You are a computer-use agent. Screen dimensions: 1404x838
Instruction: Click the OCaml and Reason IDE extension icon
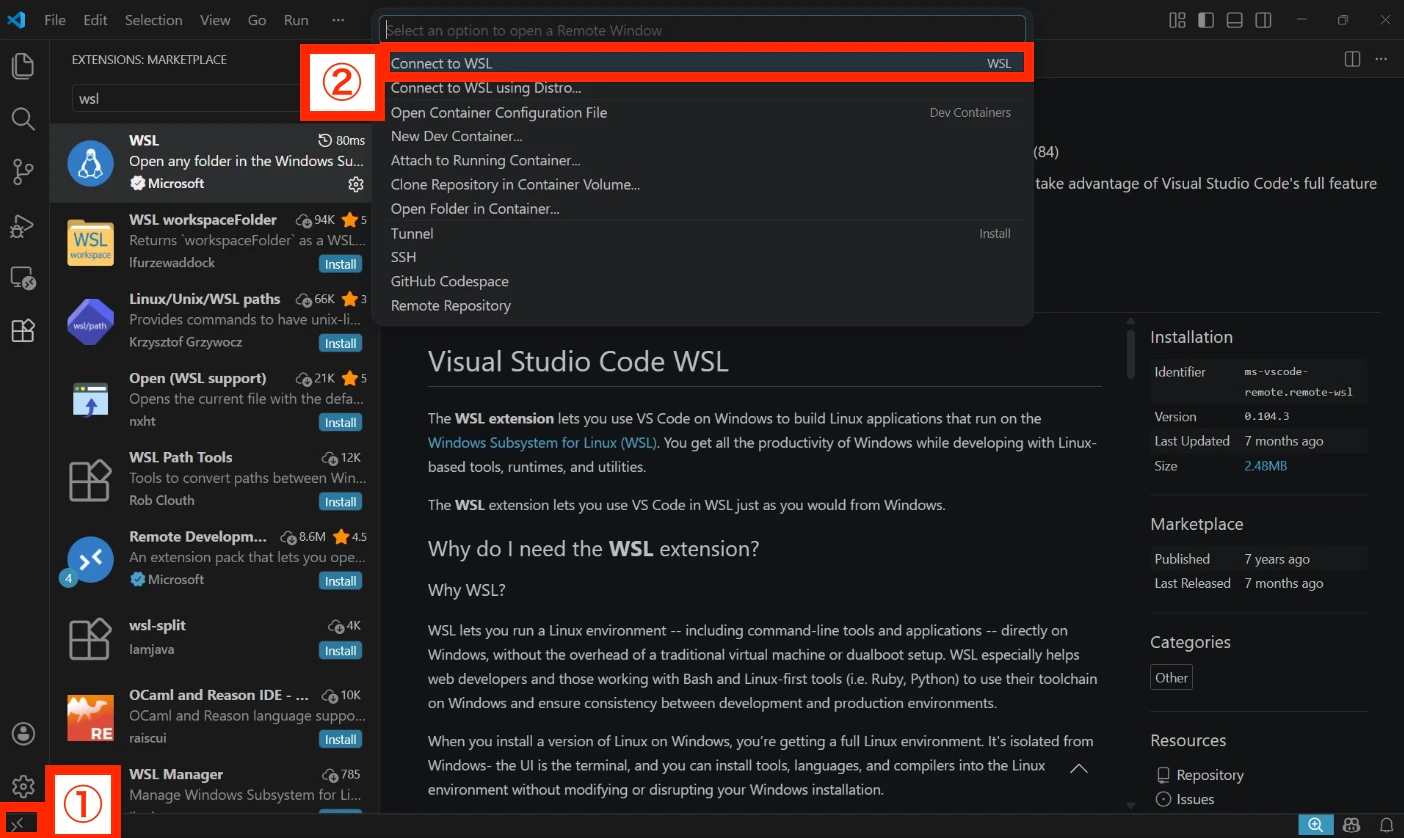[90, 718]
